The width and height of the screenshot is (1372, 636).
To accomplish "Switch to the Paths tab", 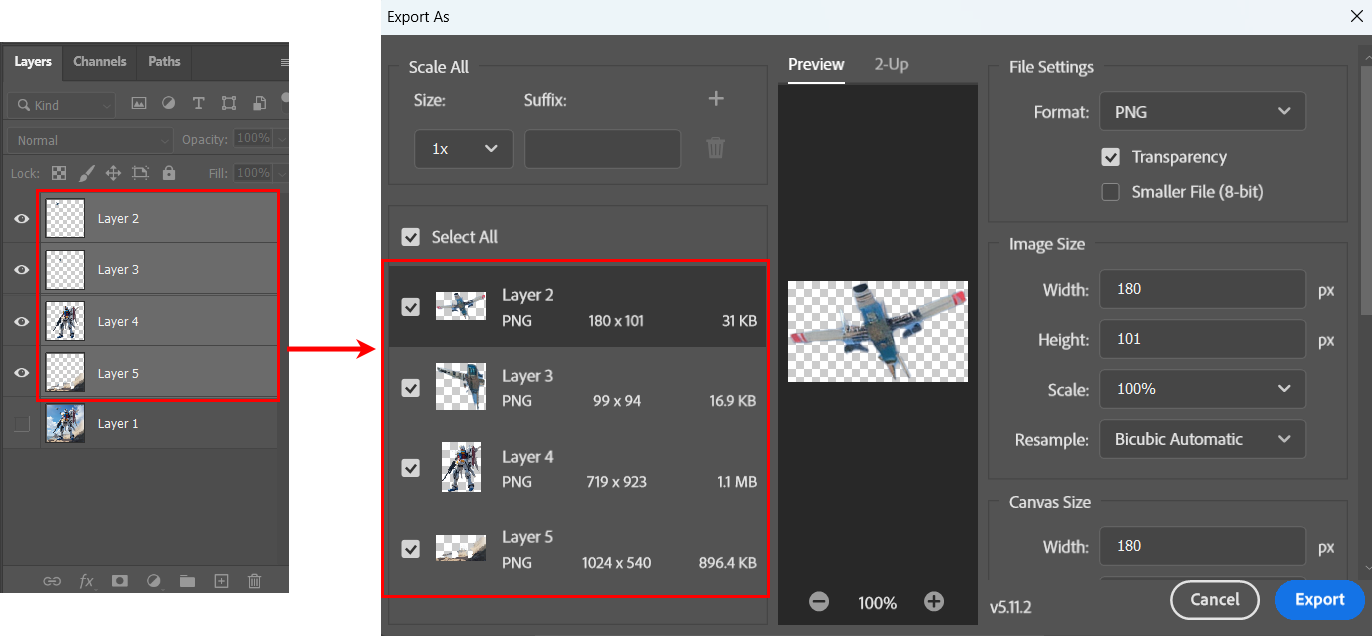I will point(164,61).
